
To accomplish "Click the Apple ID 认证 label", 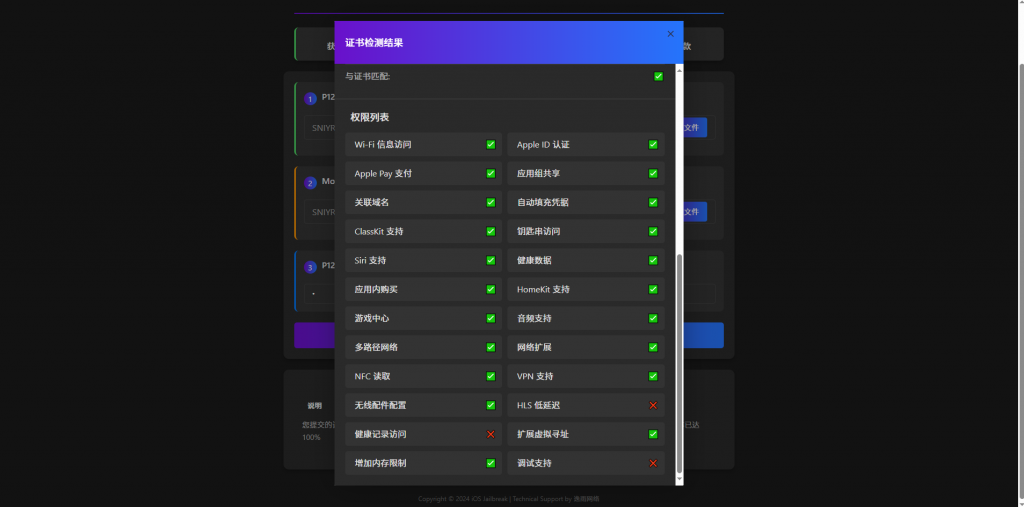I will 543,144.
